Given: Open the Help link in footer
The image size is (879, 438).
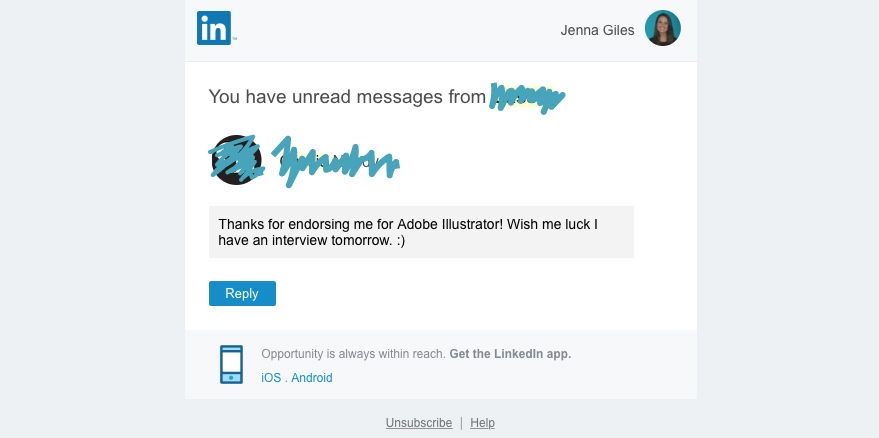Looking at the screenshot, I should [482, 423].
